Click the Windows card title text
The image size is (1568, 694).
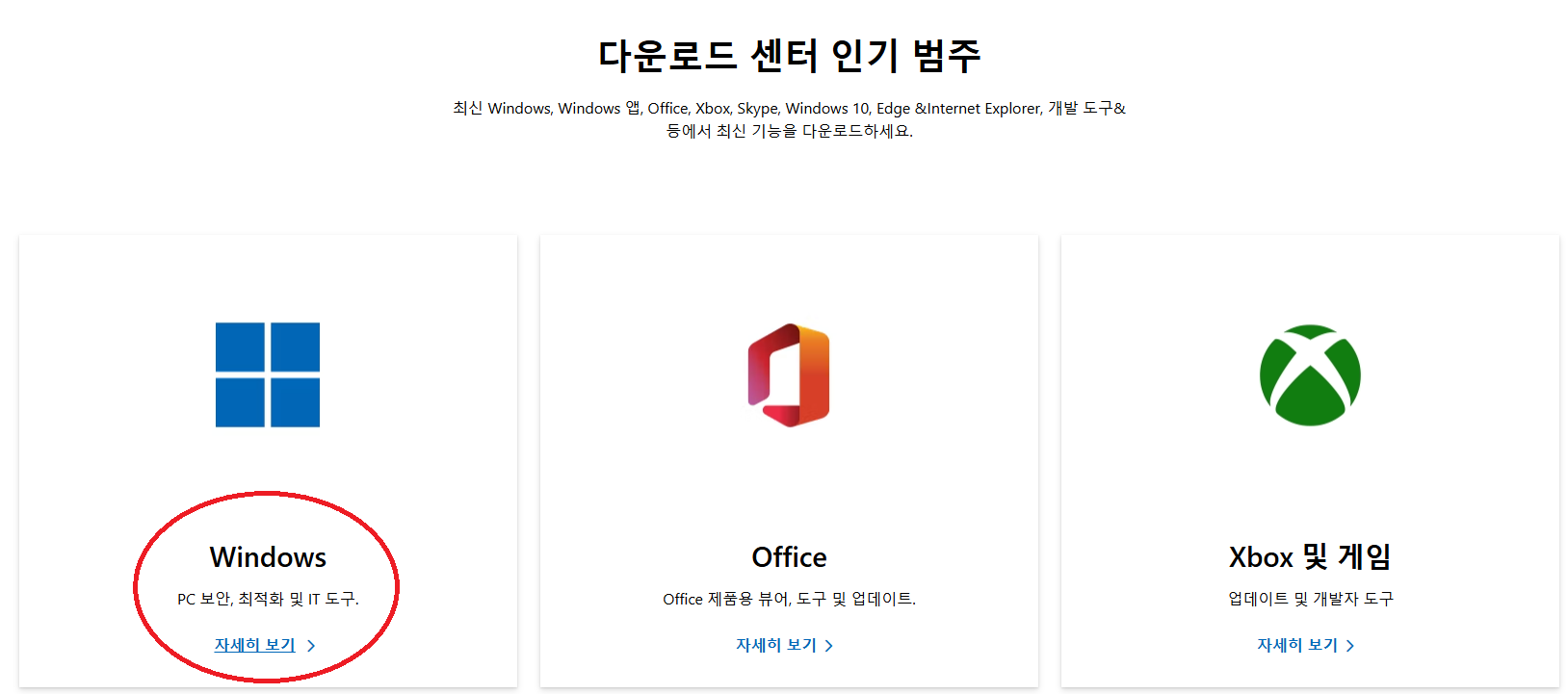(268, 557)
